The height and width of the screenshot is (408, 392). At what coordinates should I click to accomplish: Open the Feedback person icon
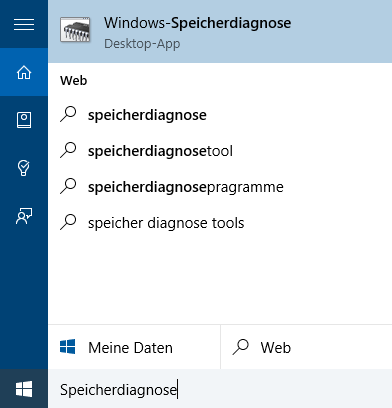(x=24, y=216)
